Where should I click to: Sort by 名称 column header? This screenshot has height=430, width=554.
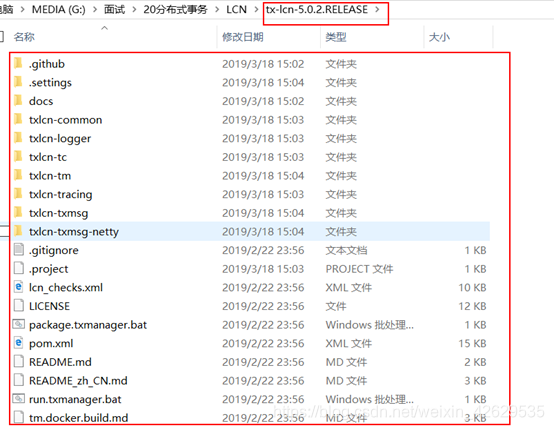pyautogui.click(x=24, y=37)
